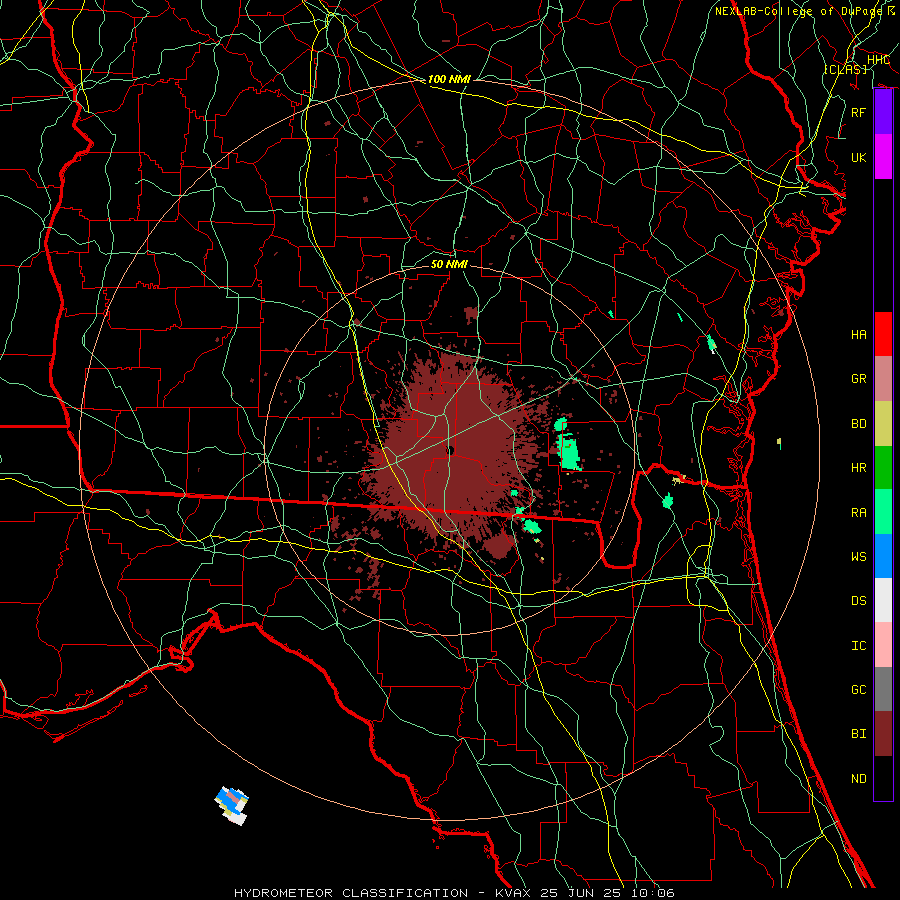
Task: Click the UK legend label
Action: click(x=858, y=157)
